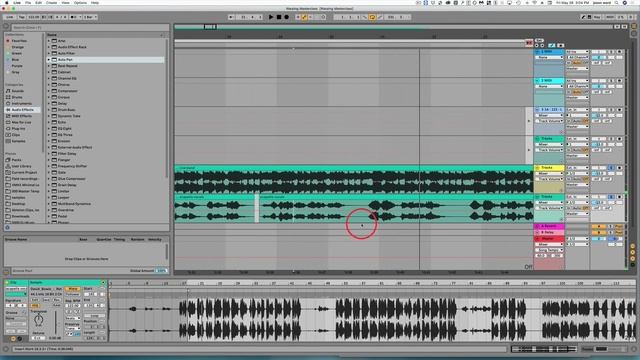Select the Orange collection label
Viewport: 640px width, 360px height.
click(x=17, y=47)
